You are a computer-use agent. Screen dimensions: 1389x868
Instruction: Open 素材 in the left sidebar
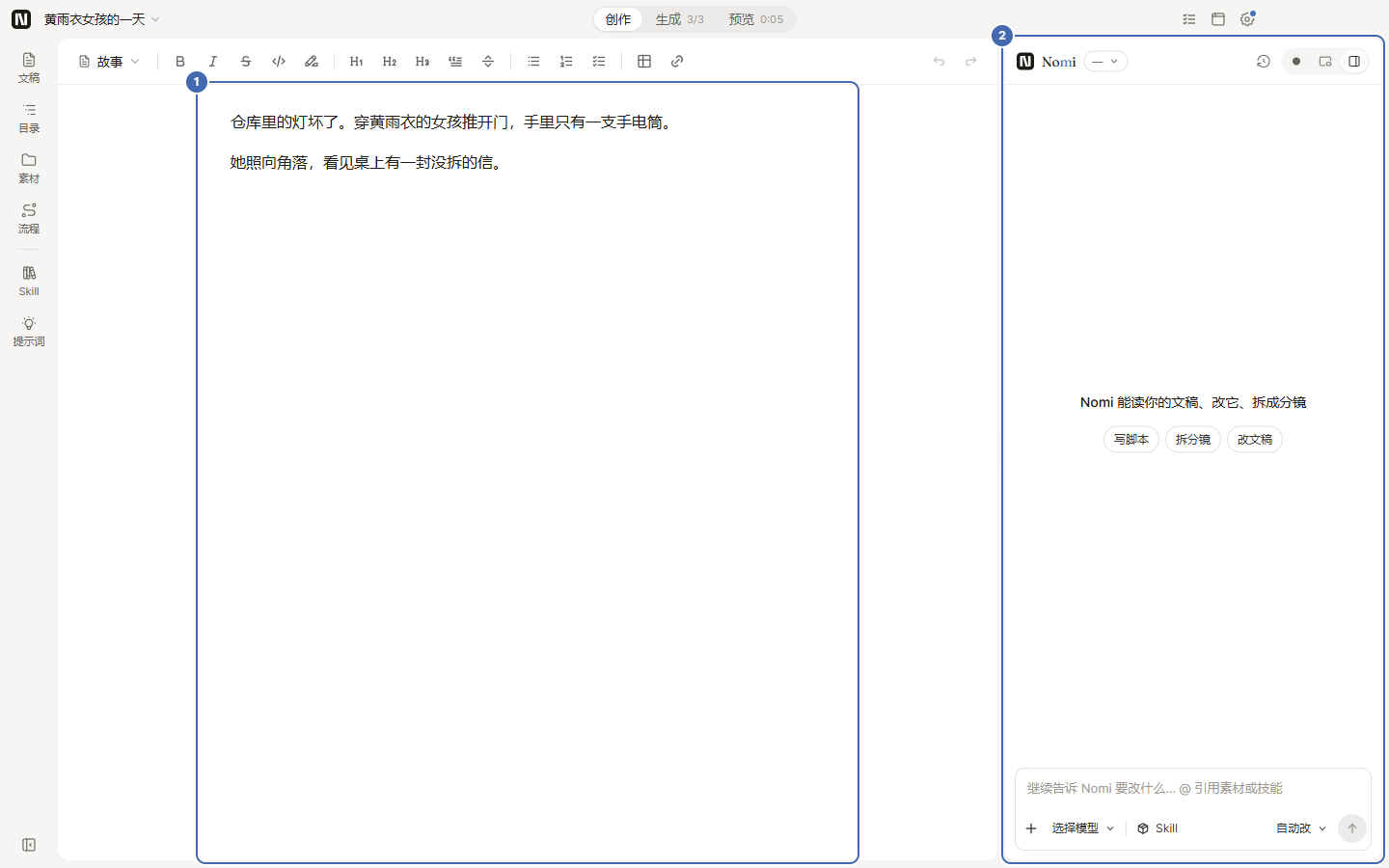point(29,169)
